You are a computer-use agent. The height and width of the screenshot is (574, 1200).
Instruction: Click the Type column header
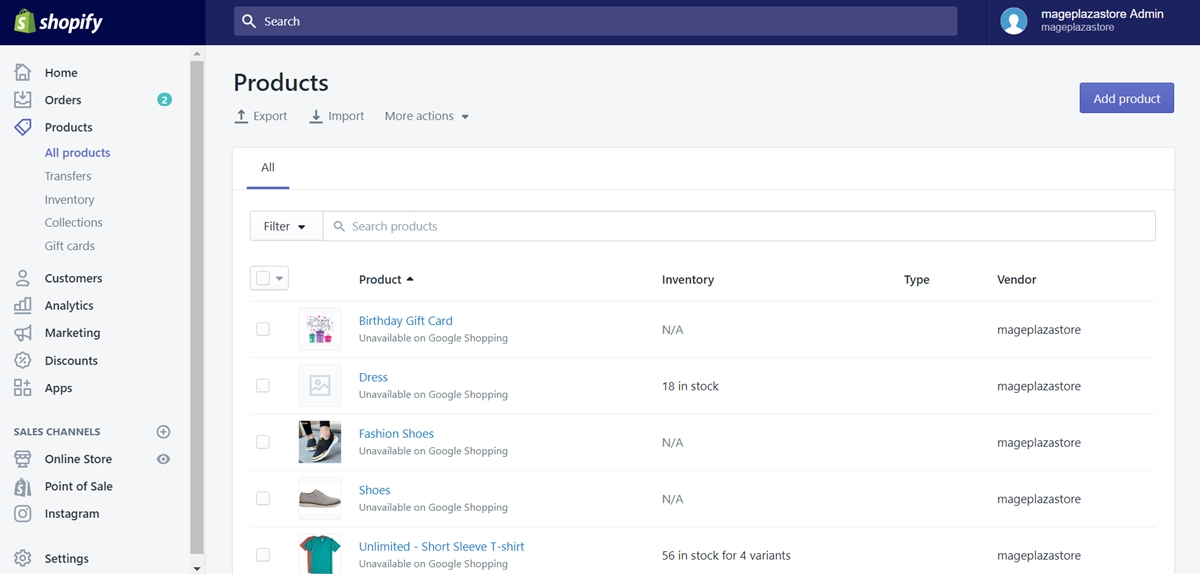point(917,280)
